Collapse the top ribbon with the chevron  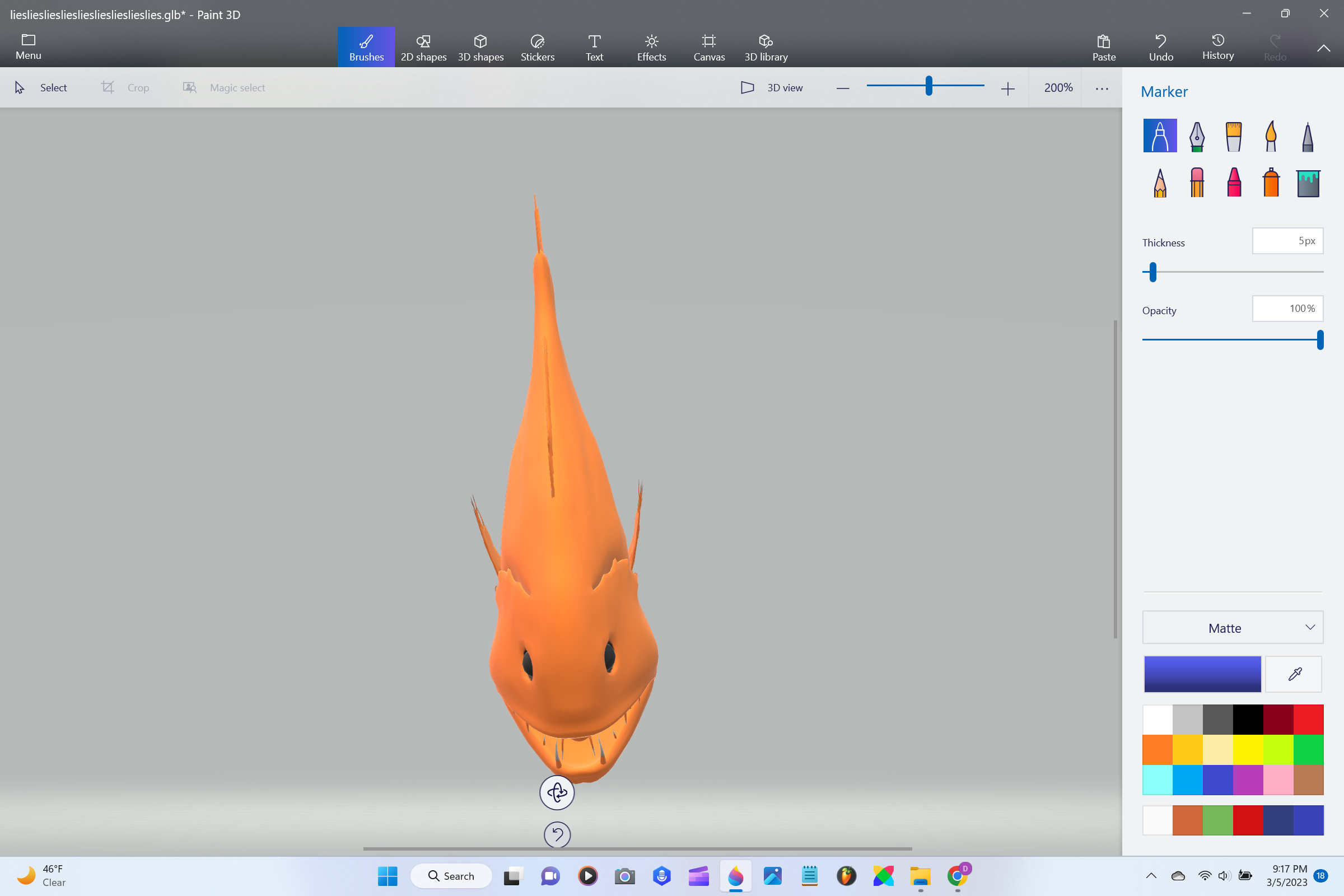tap(1323, 48)
